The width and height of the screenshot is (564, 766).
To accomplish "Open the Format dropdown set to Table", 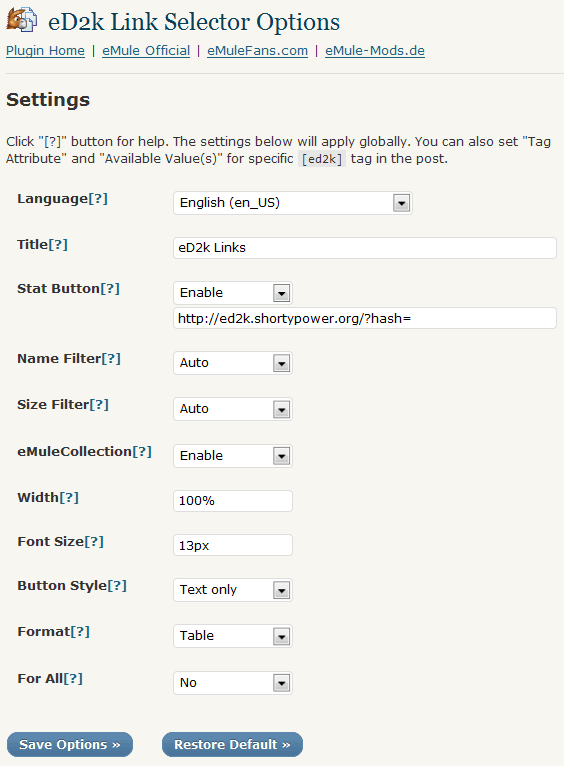I will point(233,636).
